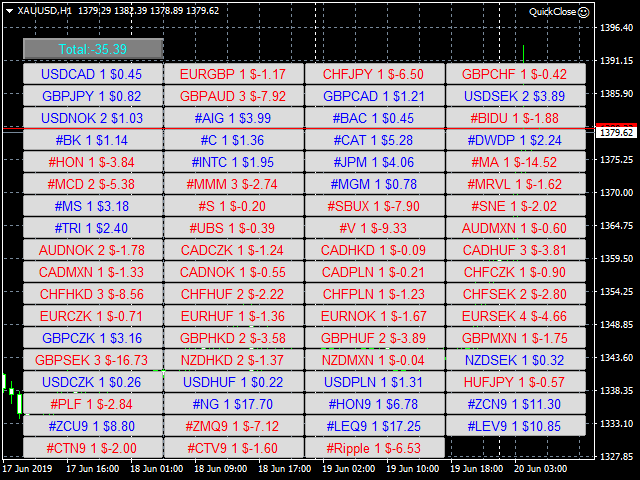Click GBPHUF 2 $-3.89 button
This screenshot has height=480, width=640.
(x=375, y=338)
